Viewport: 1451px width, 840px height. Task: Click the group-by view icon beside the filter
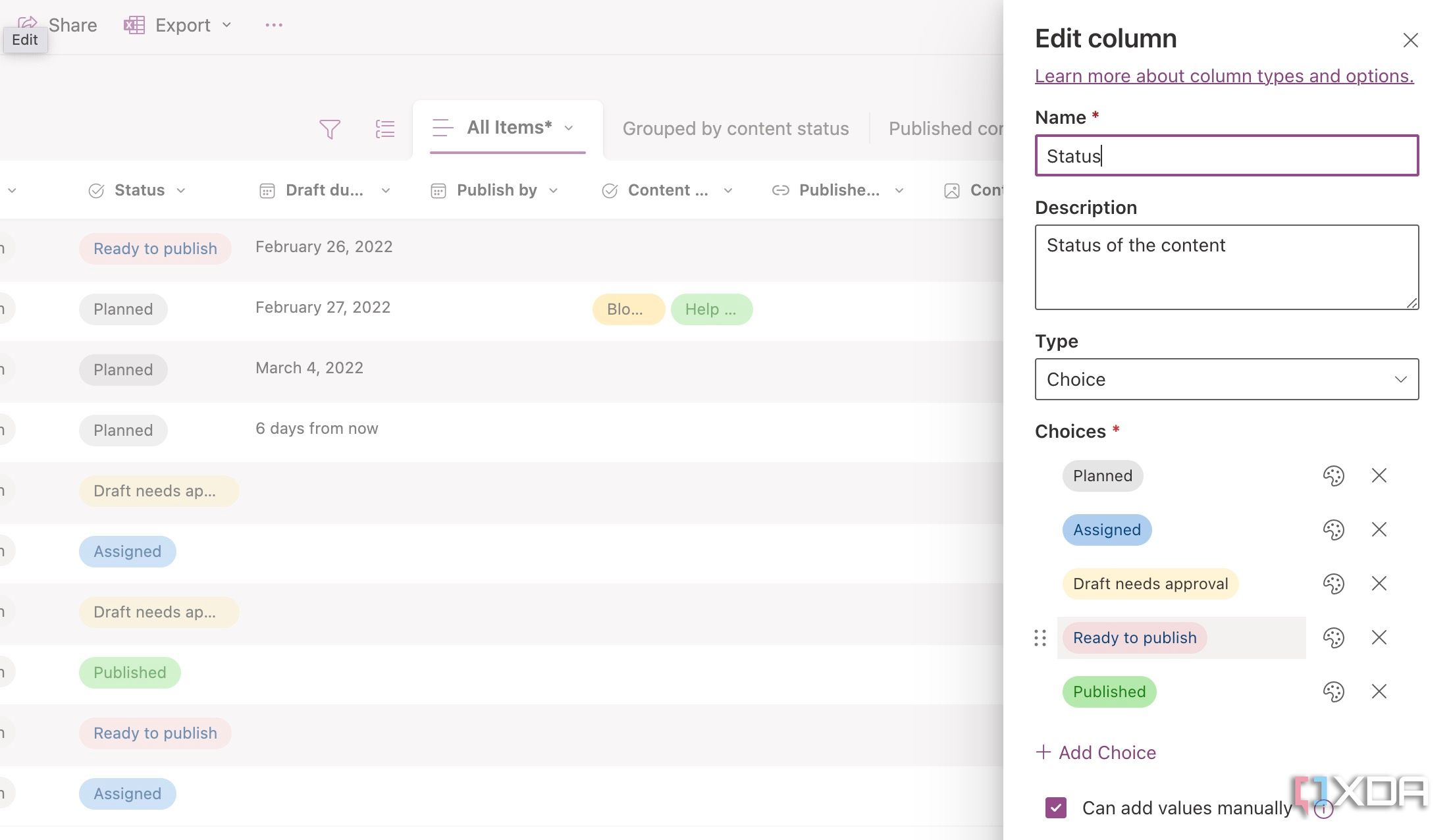coord(385,129)
